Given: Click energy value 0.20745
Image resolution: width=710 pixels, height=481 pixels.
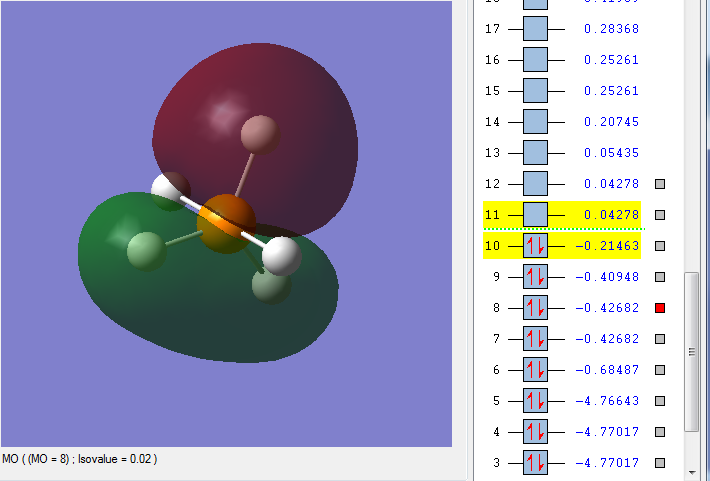Looking at the screenshot, I should click(611, 122).
